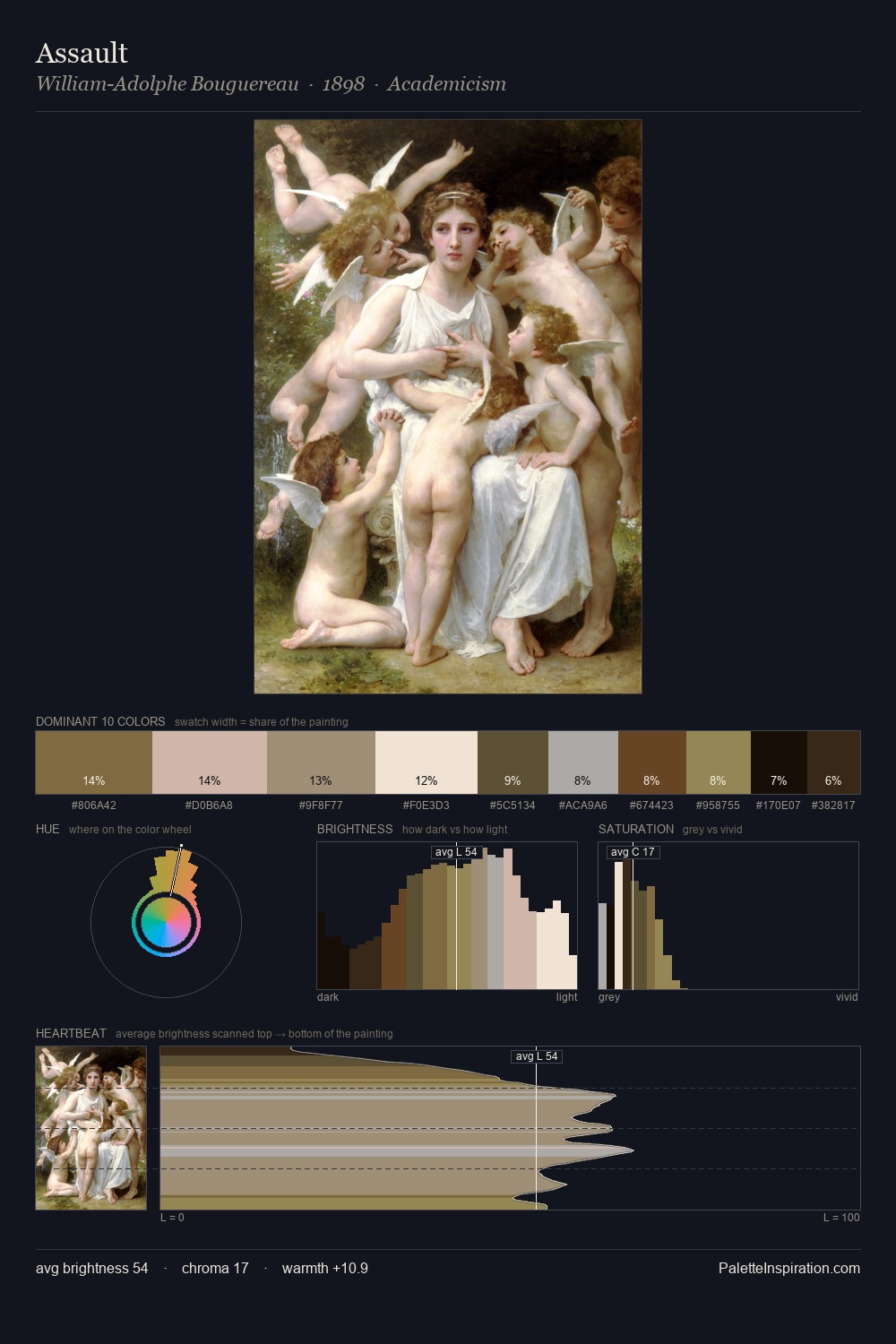Click the 'L = 100' axis label
Image resolution: width=896 pixels, height=1344 pixels.
tap(841, 1218)
